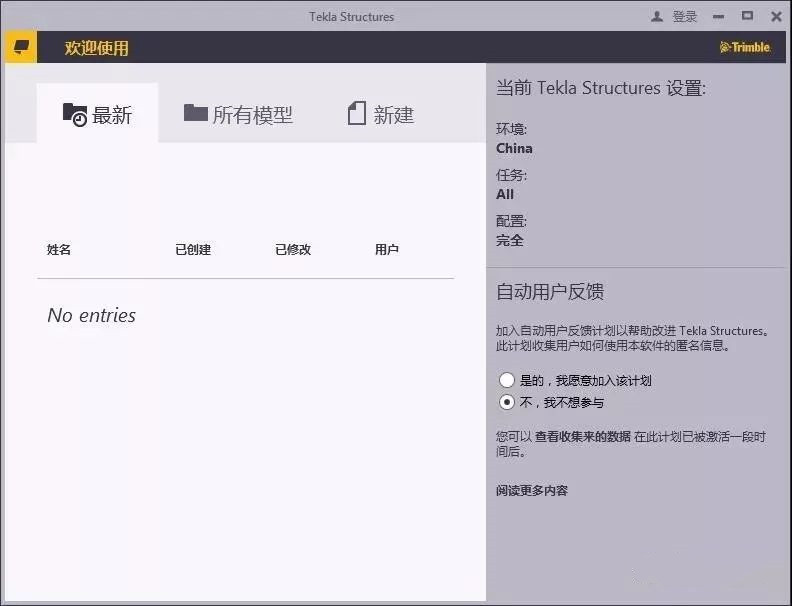Click the folder-with-clock icon on 最新 tab

(74, 114)
